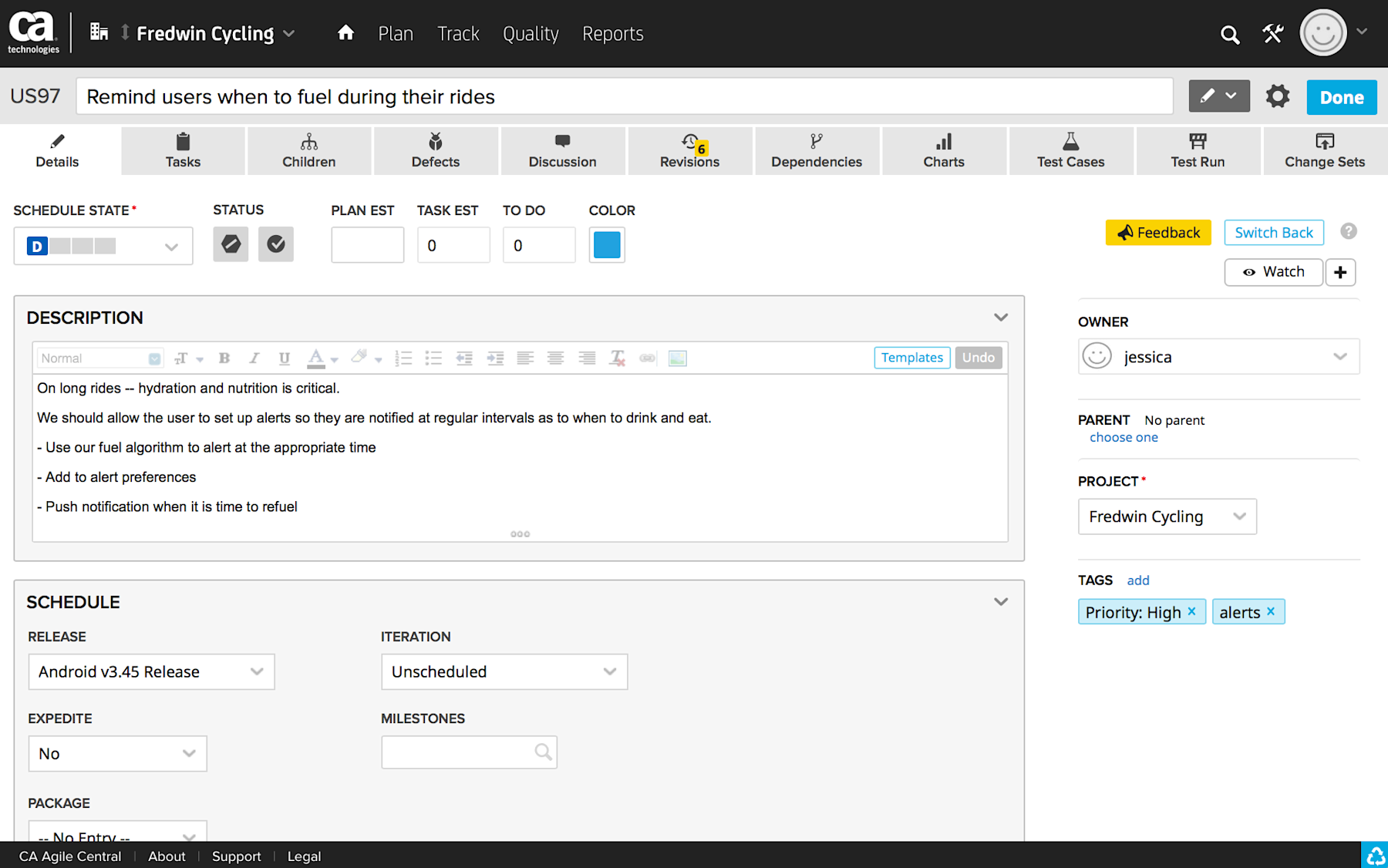This screenshot has width=1388, height=868.
Task: Open the Owner dropdown showing jessica
Action: pos(1218,357)
